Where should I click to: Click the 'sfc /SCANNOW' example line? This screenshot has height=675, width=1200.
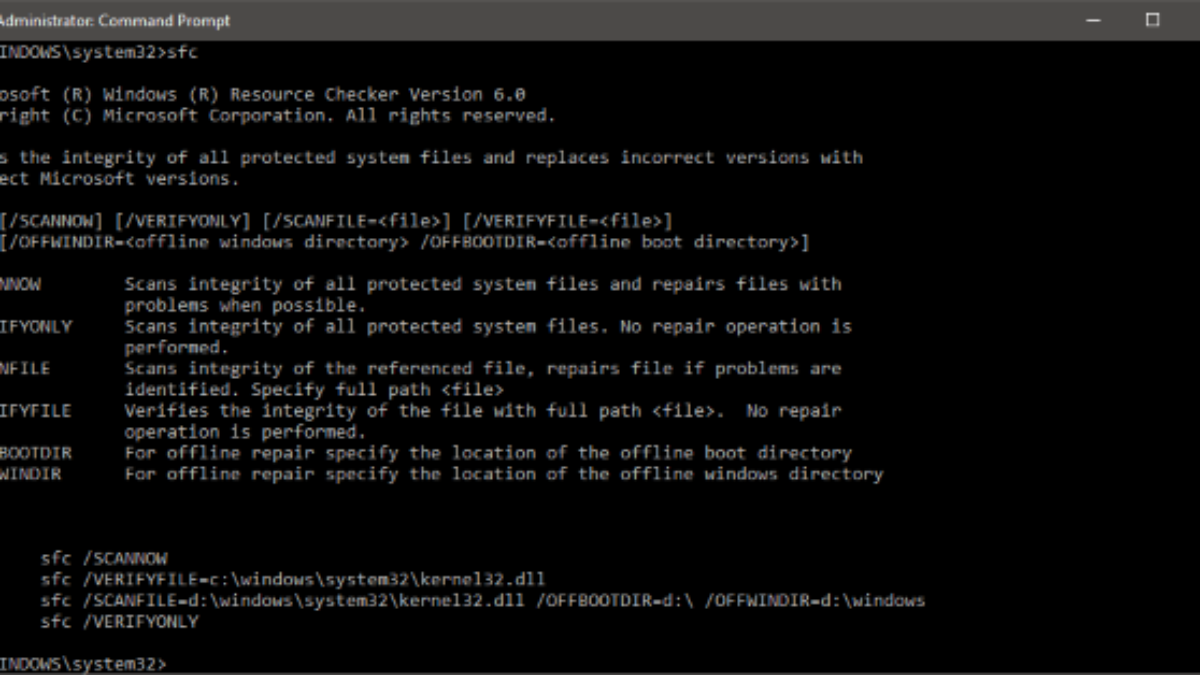104,558
